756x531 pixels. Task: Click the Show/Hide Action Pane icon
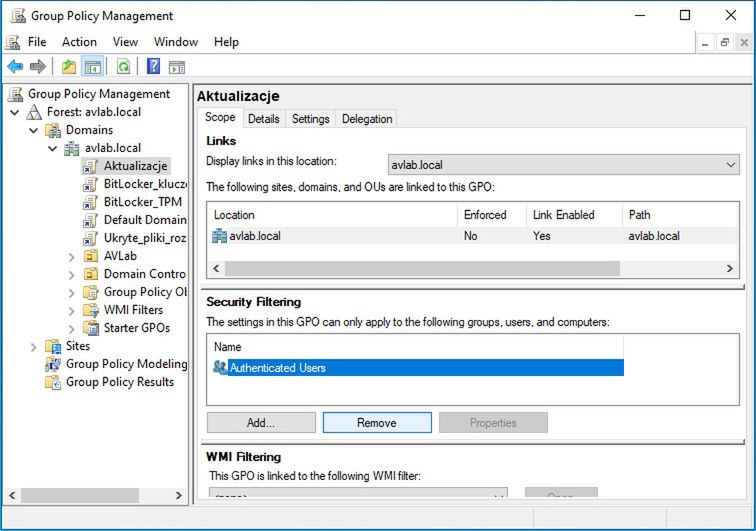(x=177, y=67)
